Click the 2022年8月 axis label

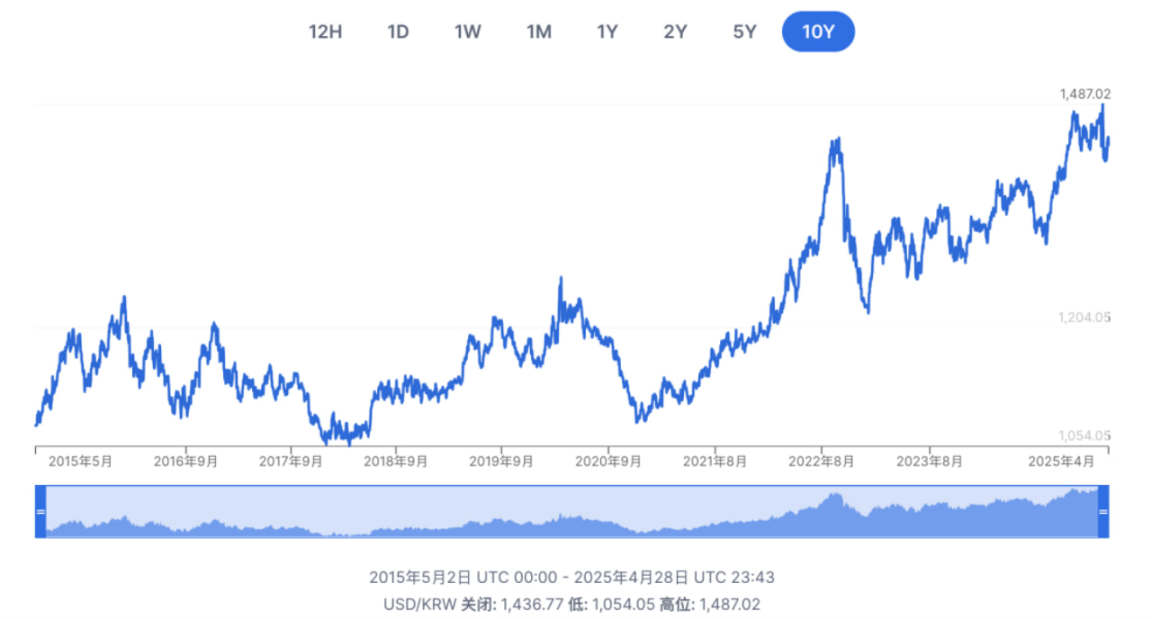(821, 461)
